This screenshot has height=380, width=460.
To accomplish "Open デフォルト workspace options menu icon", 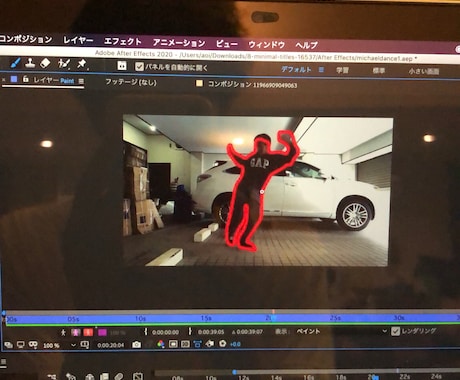I will (321, 70).
